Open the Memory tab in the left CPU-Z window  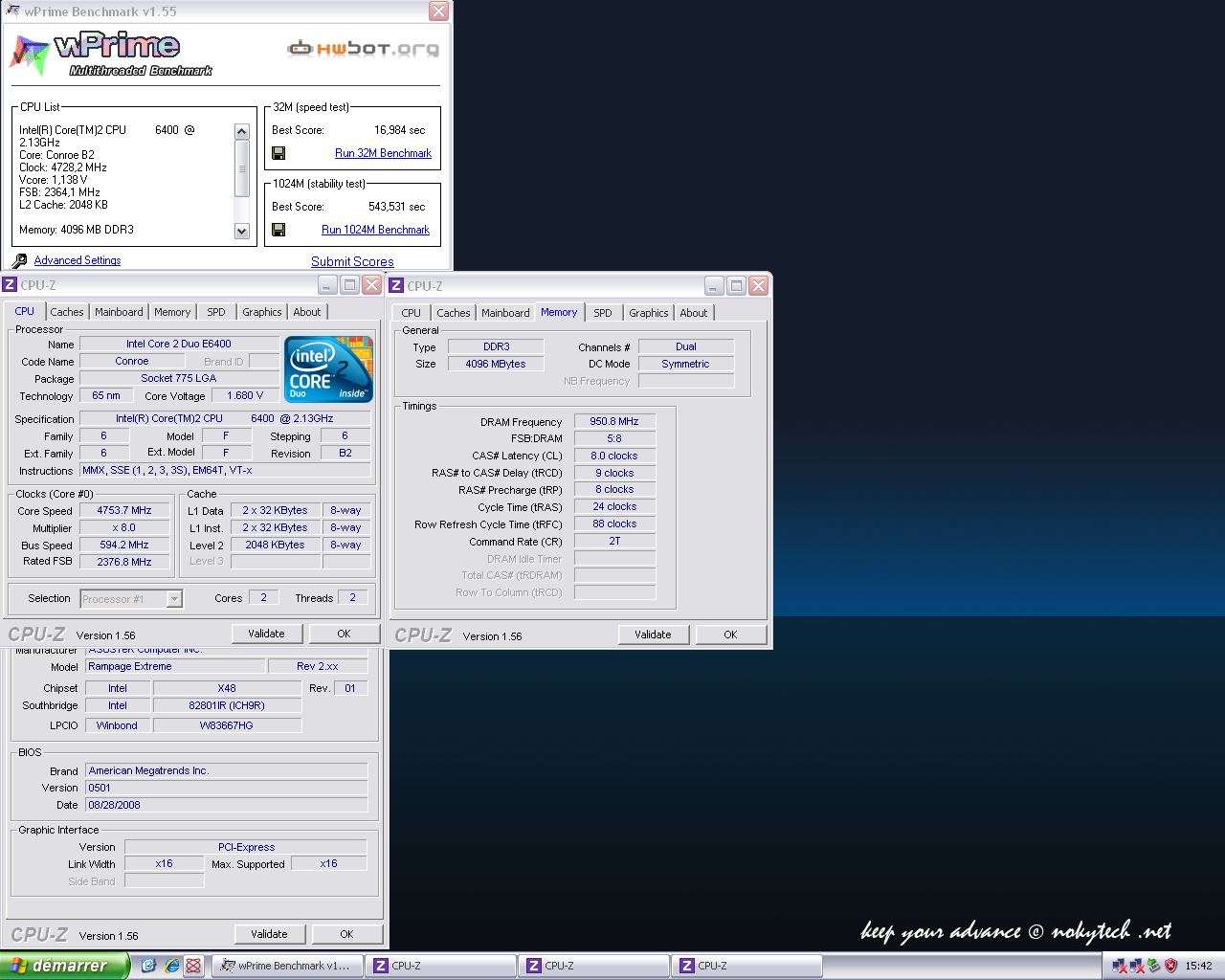172,312
